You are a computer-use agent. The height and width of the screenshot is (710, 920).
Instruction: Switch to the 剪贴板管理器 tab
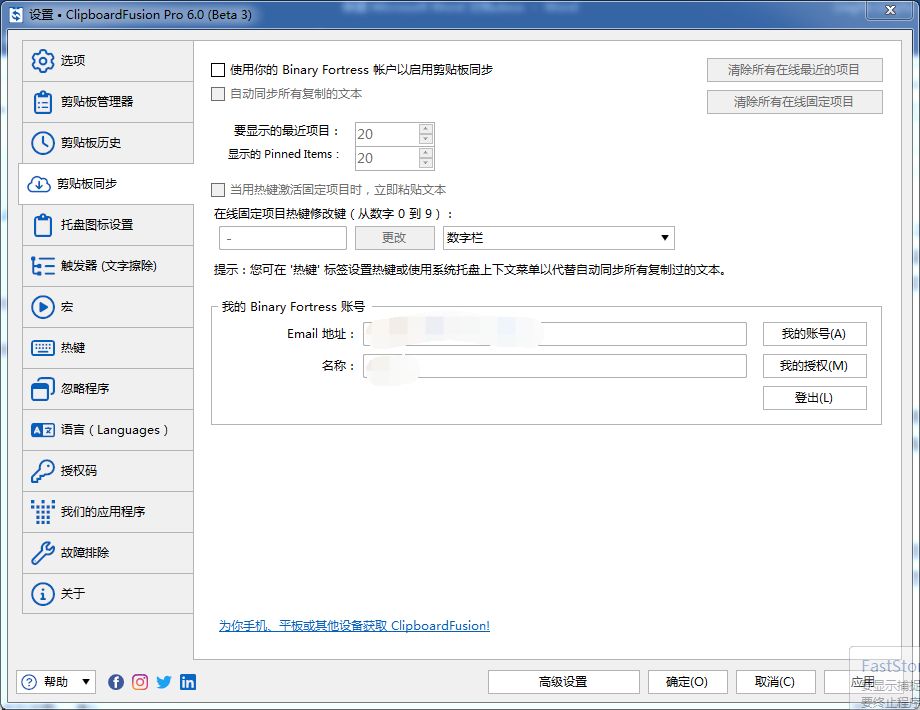[x=108, y=102]
